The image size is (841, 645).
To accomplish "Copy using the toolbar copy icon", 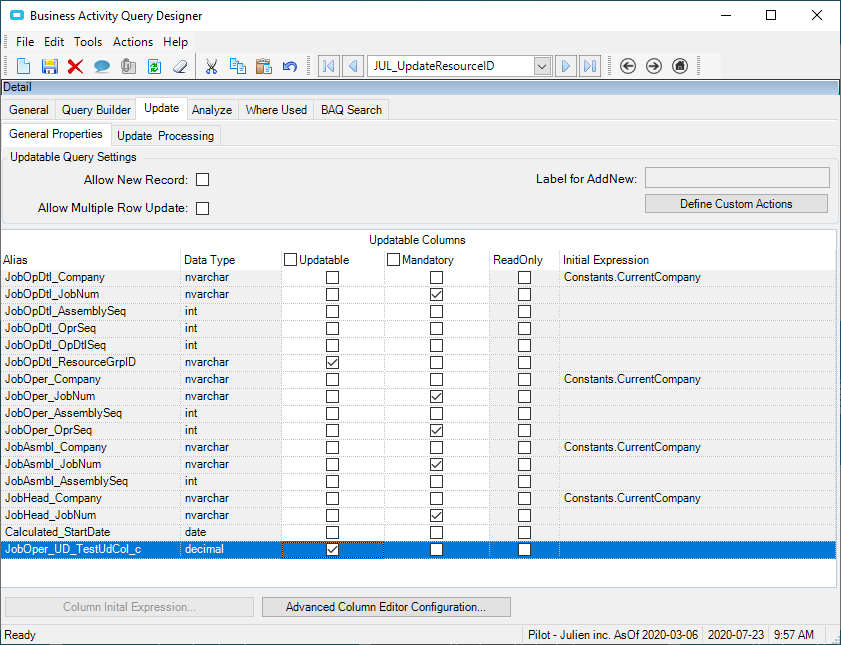I will [x=238, y=66].
